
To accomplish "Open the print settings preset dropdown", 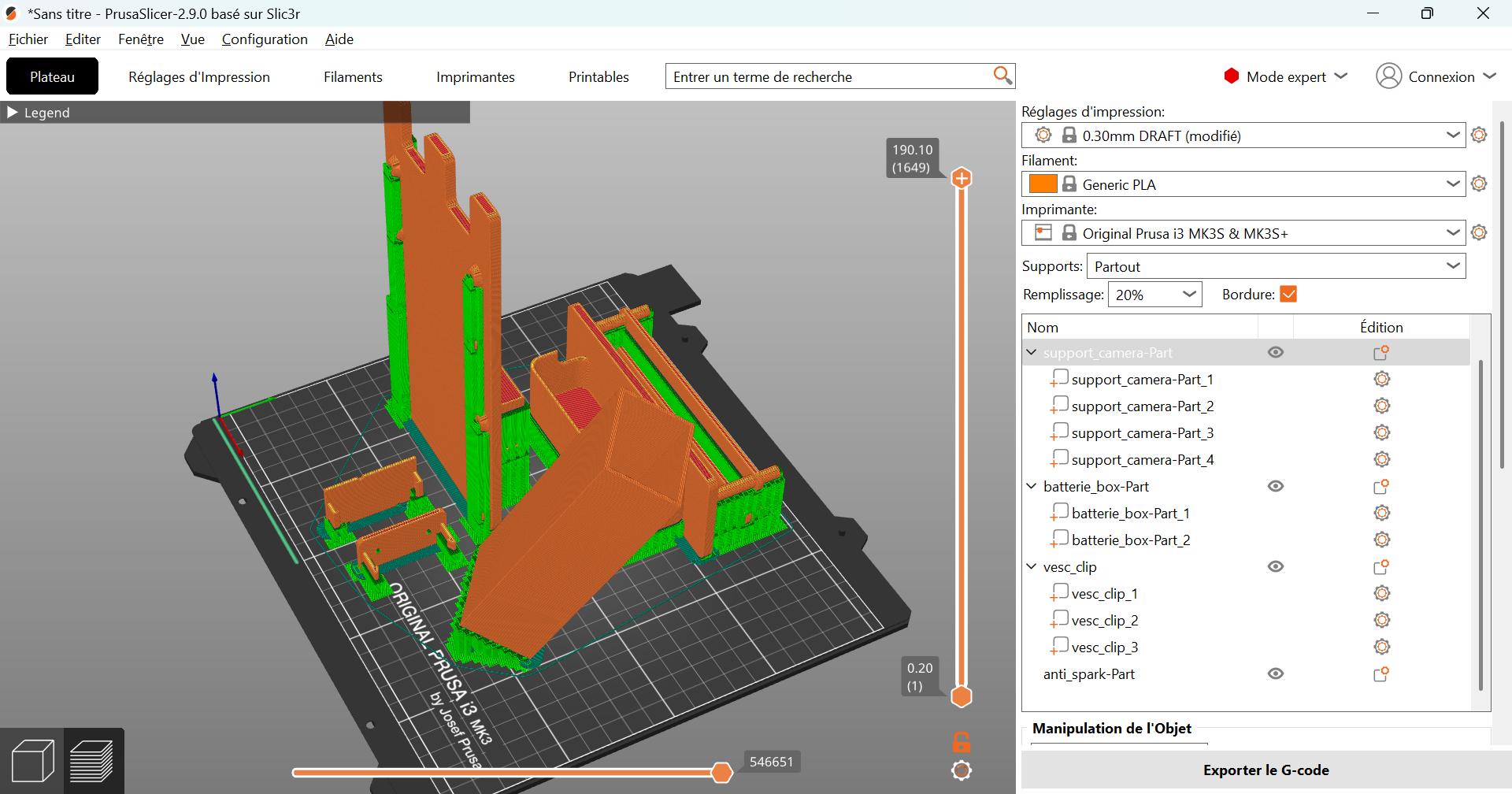I will point(1243,135).
